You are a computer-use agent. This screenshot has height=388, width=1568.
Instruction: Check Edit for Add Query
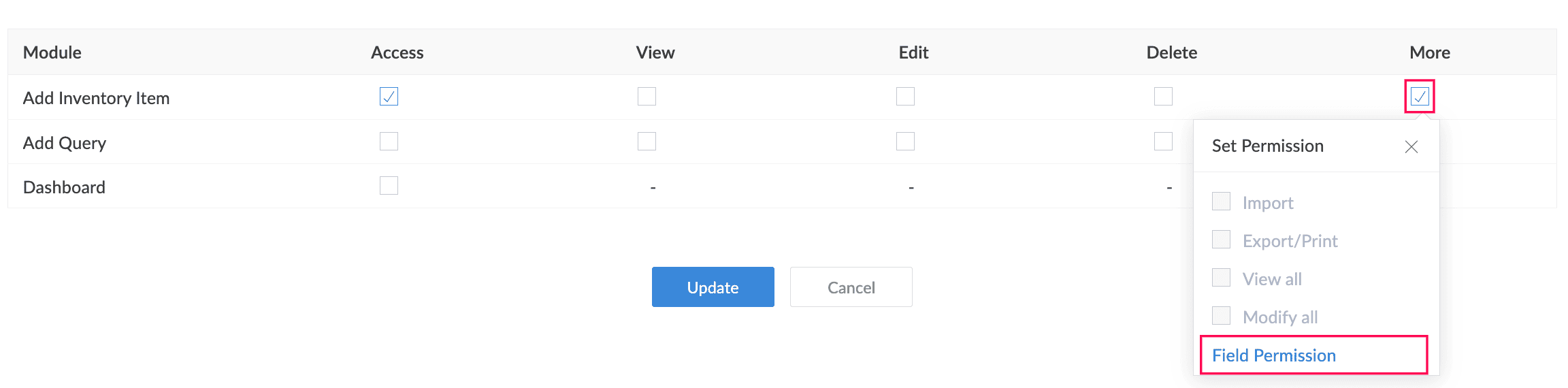coord(905,142)
